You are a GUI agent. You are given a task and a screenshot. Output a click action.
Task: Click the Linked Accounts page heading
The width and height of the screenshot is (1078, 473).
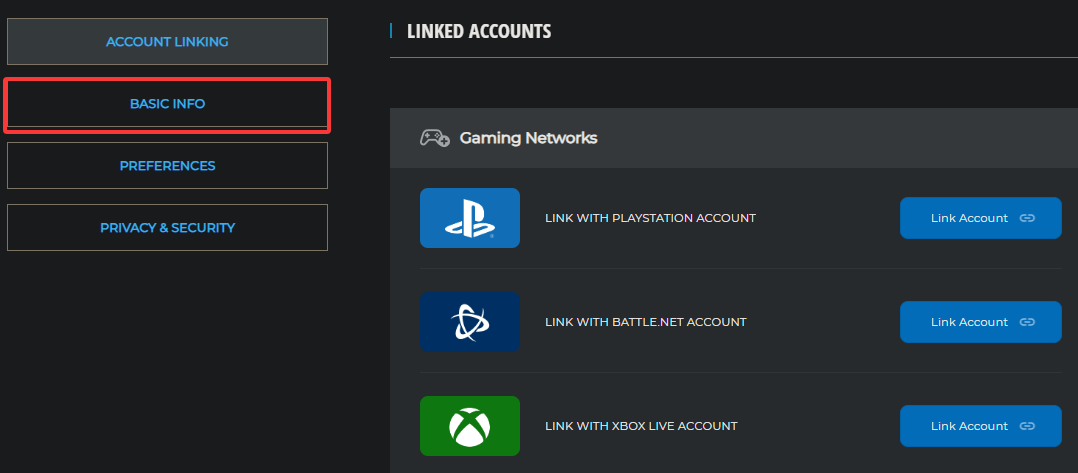(x=478, y=31)
